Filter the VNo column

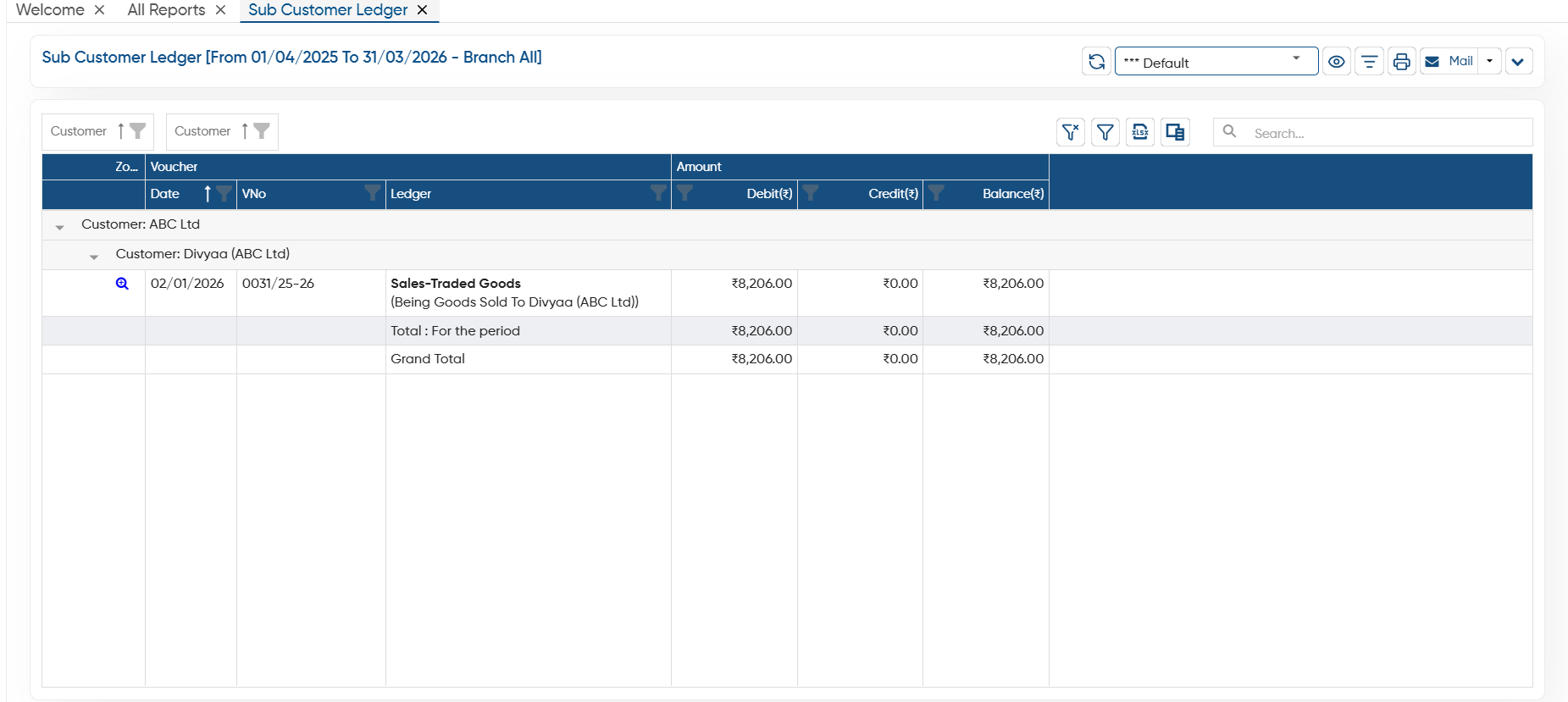(372, 193)
